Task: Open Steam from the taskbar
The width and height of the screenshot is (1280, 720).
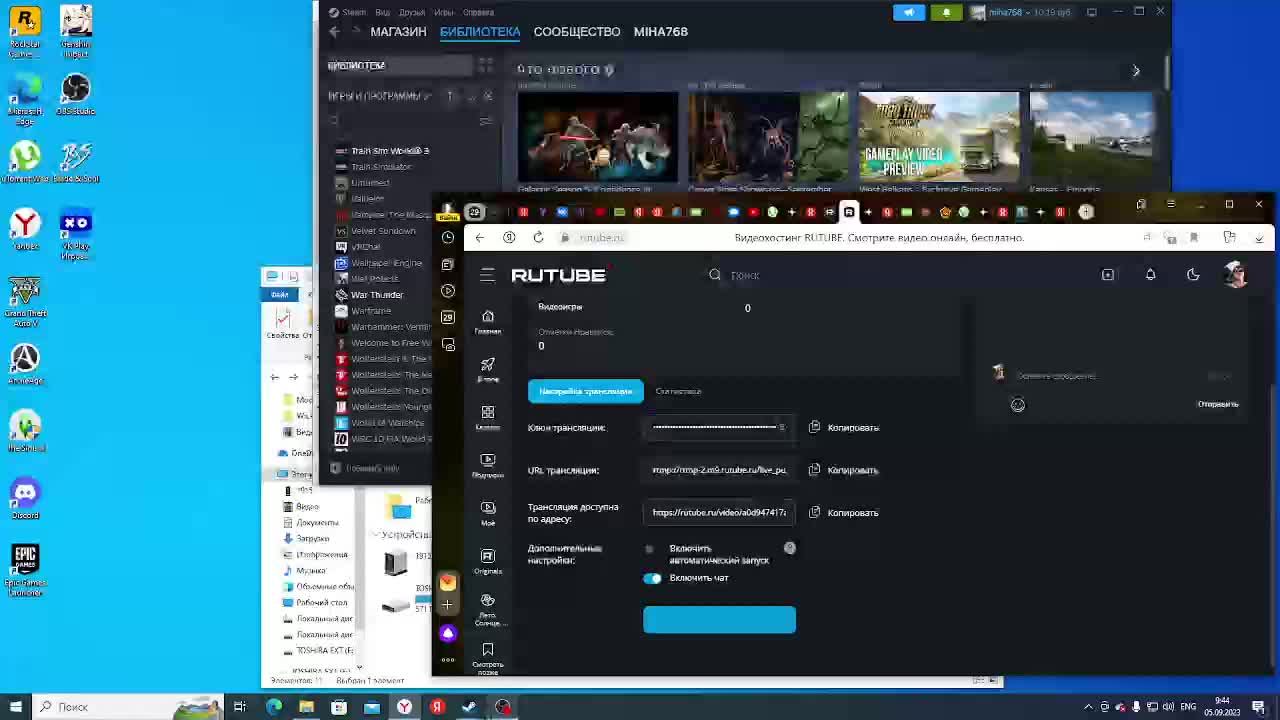Action: 470,707
